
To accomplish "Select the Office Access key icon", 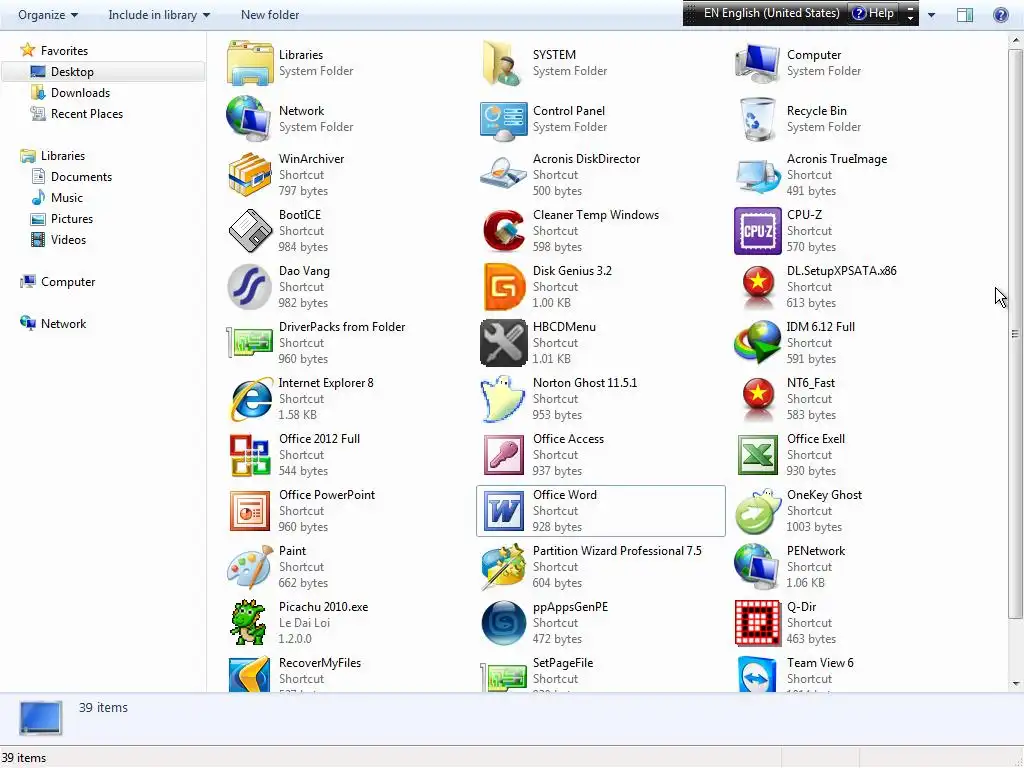I will click(503, 455).
